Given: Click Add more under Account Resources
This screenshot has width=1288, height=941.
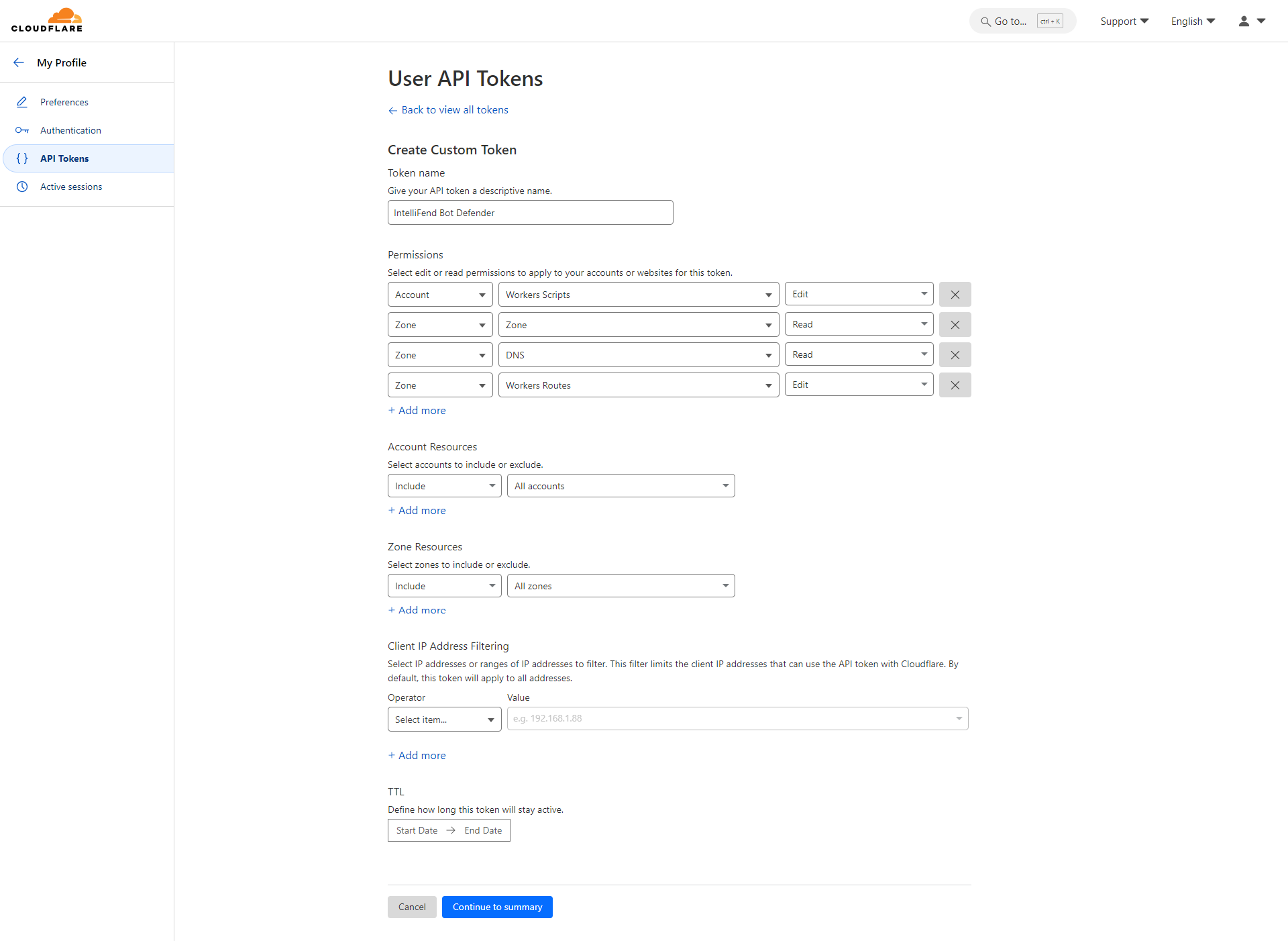Looking at the screenshot, I should [x=417, y=511].
